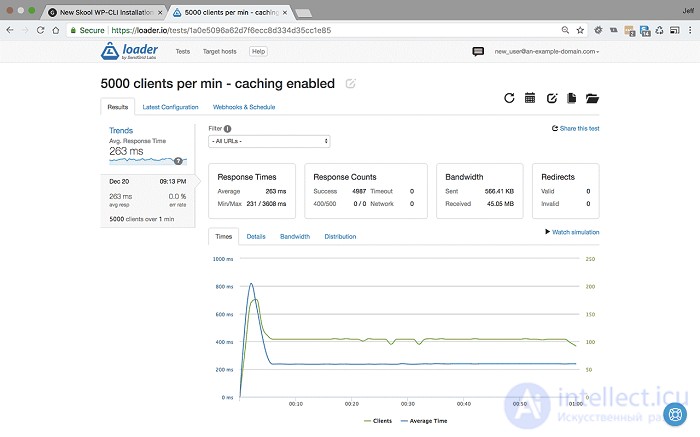Open the schedule calendar icon

[530, 98]
